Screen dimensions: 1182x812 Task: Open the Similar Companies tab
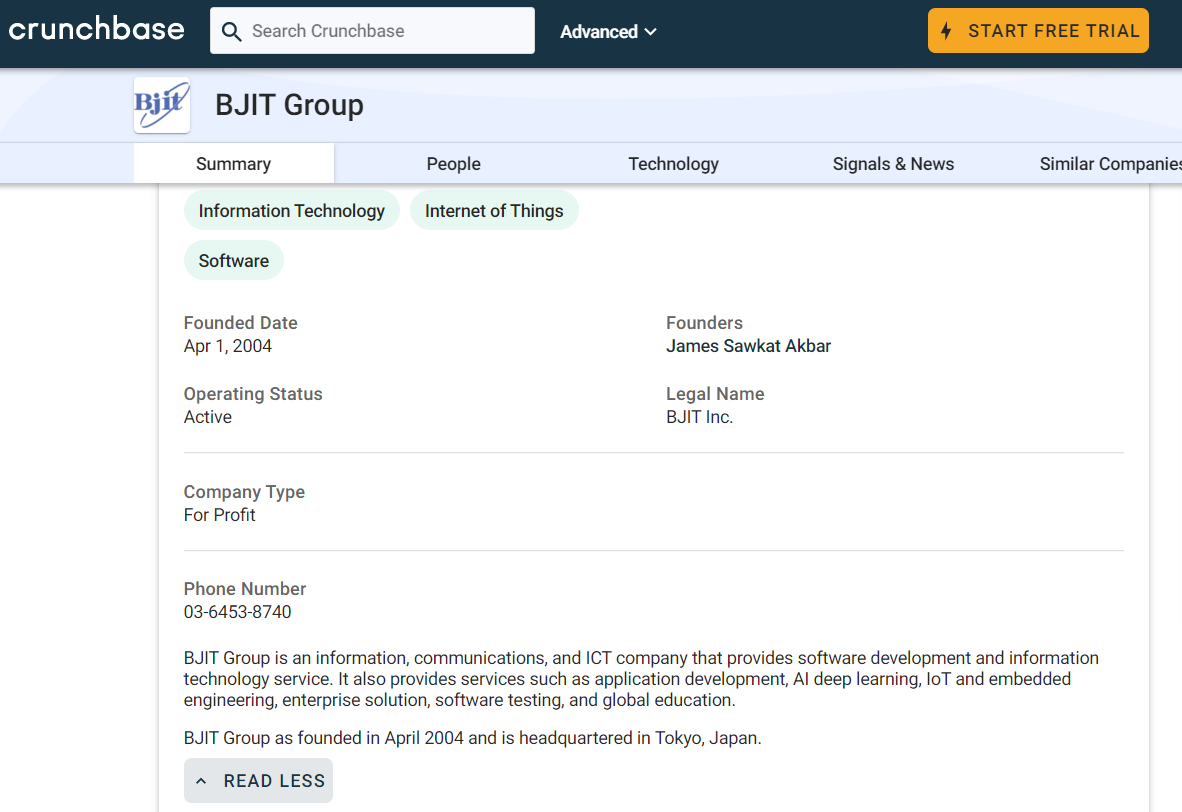(x=1110, y=164)
